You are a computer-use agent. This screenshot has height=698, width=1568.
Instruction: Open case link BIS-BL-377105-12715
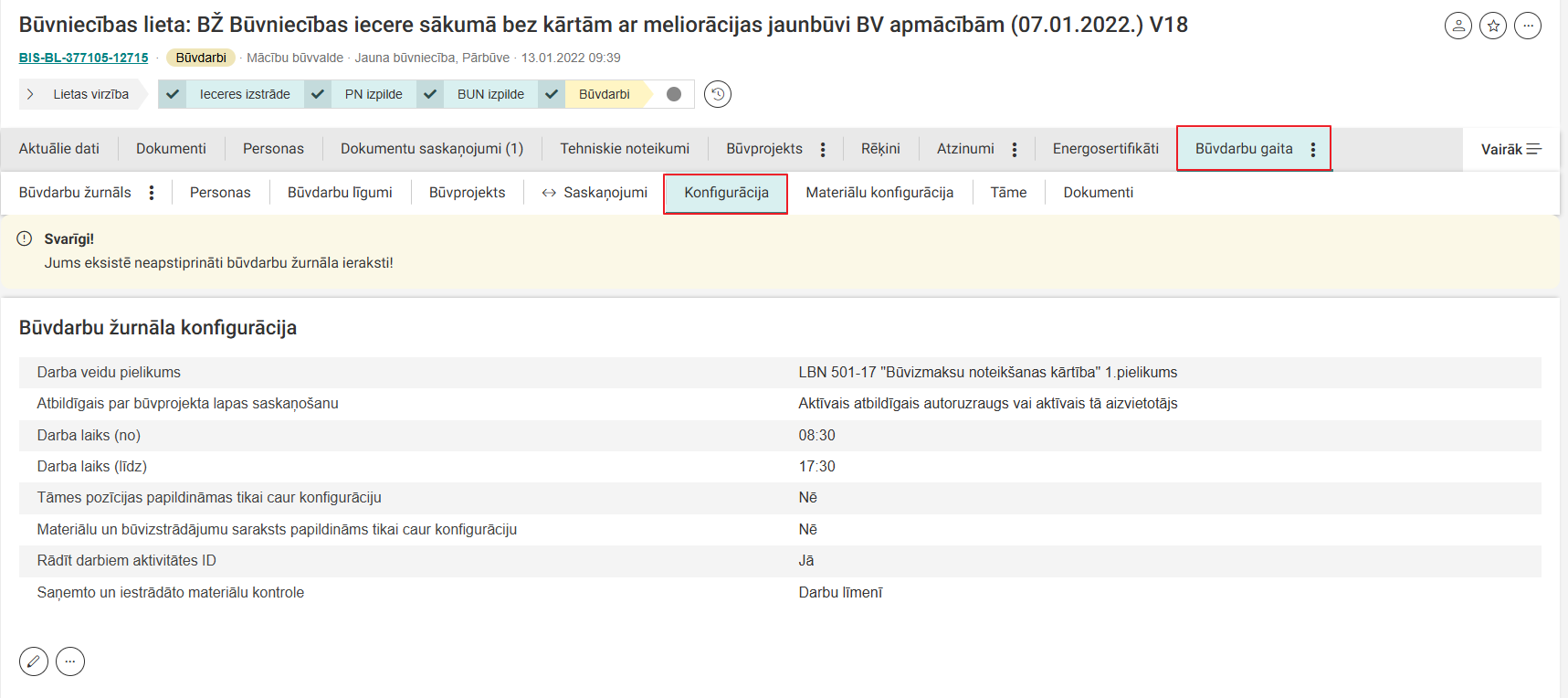tap(84, 58)
